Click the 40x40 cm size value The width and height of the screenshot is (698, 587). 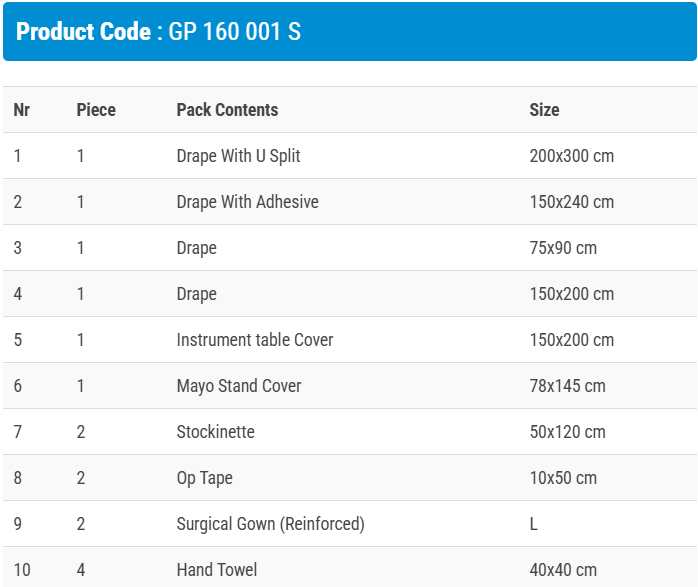coord(563,570)
